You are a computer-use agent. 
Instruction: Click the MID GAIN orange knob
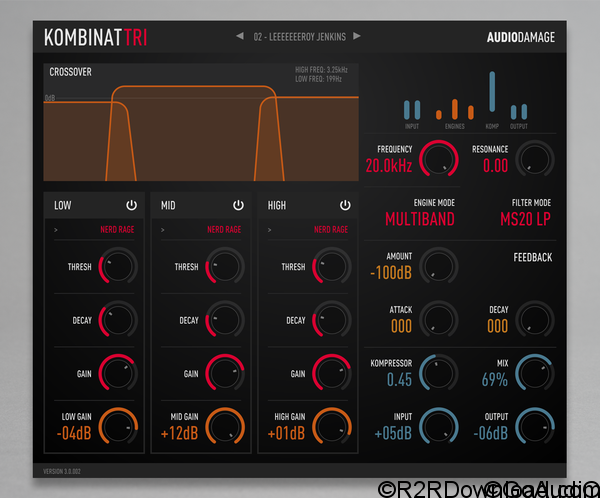pyautogui.click(x=225, y=426)
